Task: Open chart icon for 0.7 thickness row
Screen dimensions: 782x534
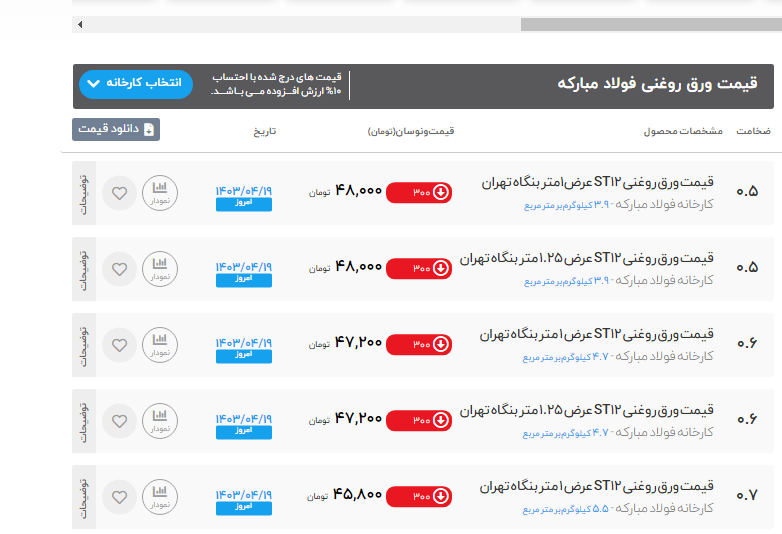Action: tap(159, 496)
